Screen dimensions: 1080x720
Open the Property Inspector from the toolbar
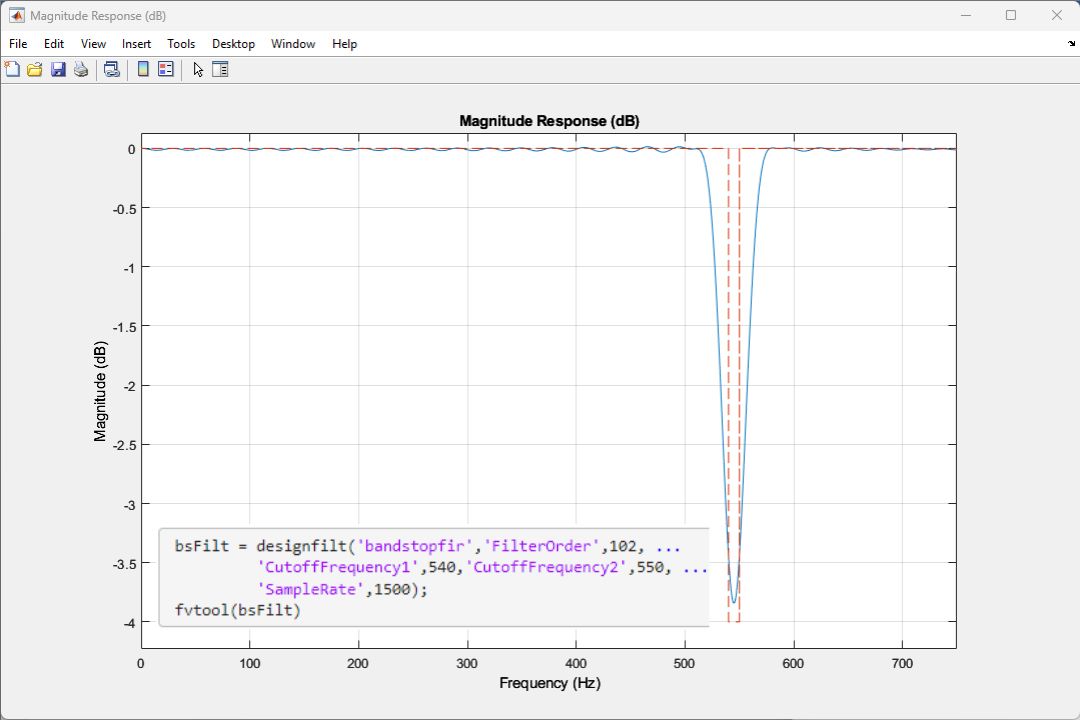(x=220, y=70)
